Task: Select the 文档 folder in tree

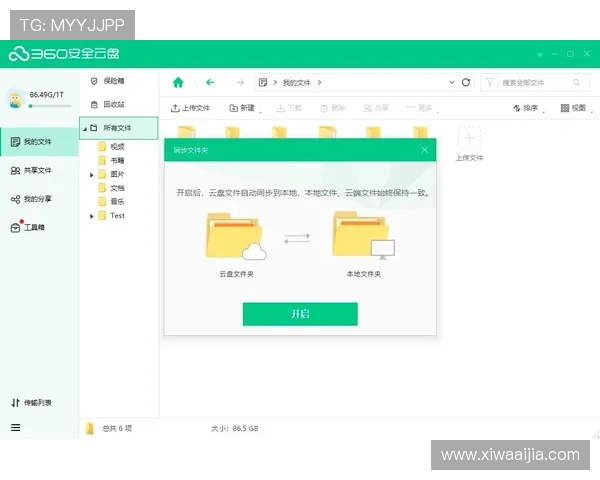Action: 111,188
